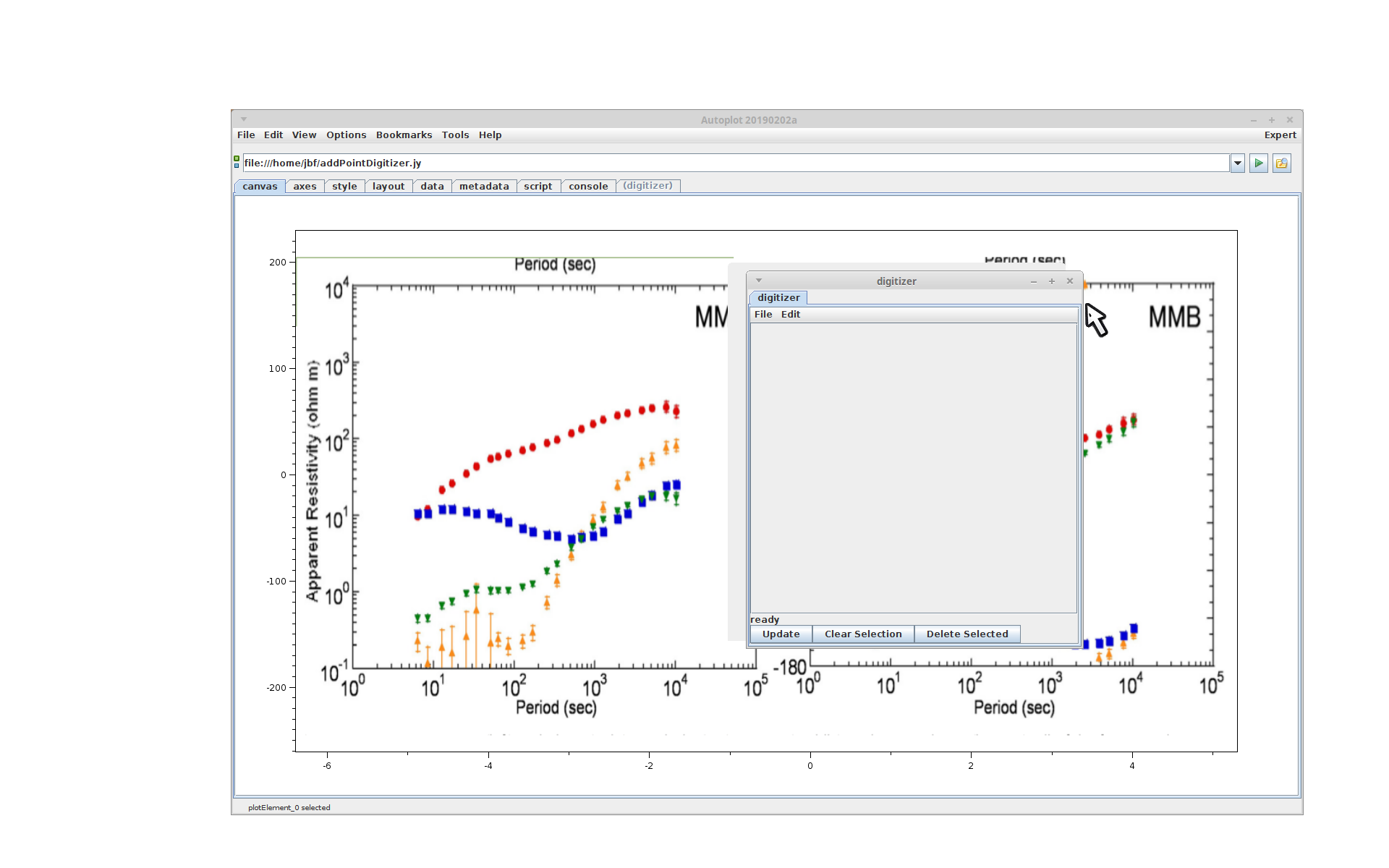Switch to the canvas tab
This screenshot has width=1389, height=868.
(x=260, y=186)
